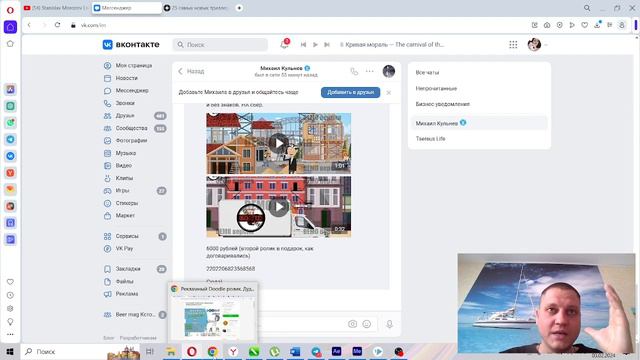Screen dimensions: 640x360
Task: Open Михаил chat in right list
Action: [479, 123]
